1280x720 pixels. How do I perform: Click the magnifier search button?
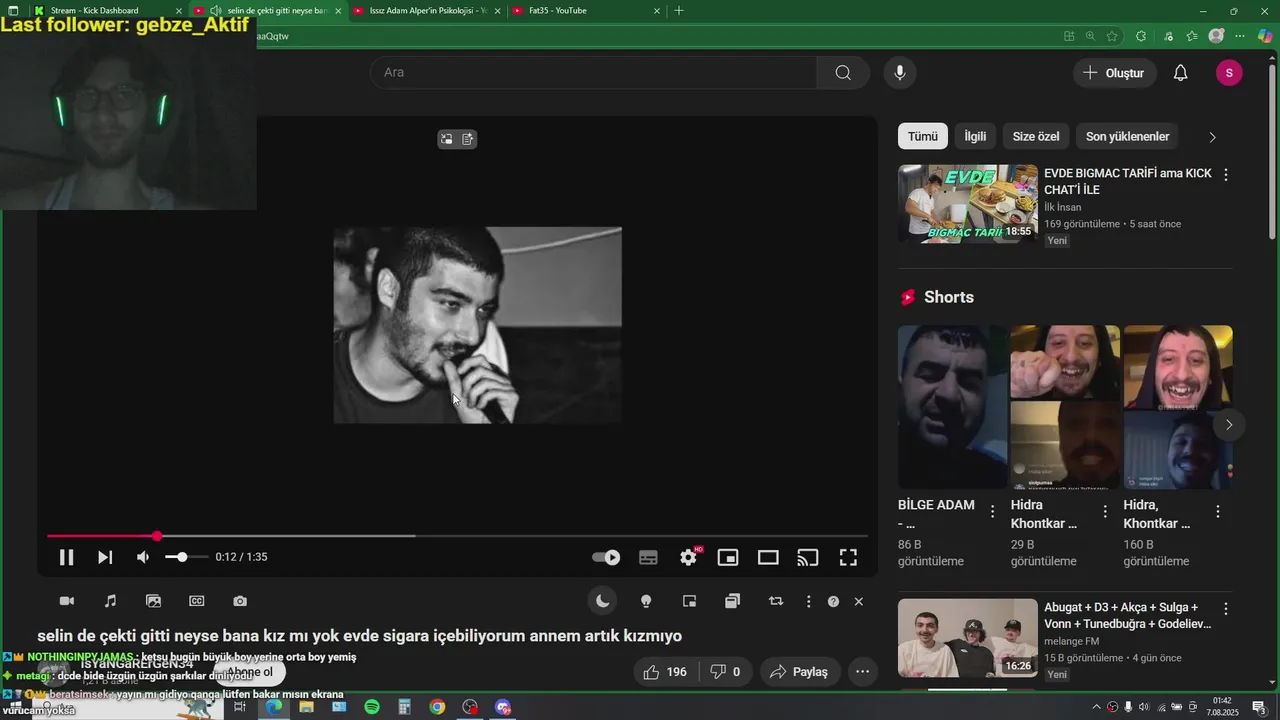[x=843, y=72]
